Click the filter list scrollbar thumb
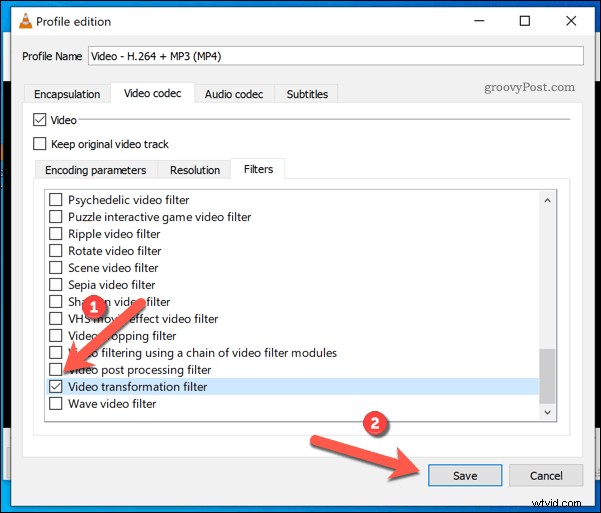The height and width of the screenshot is (513, 601). click(547, 376)
